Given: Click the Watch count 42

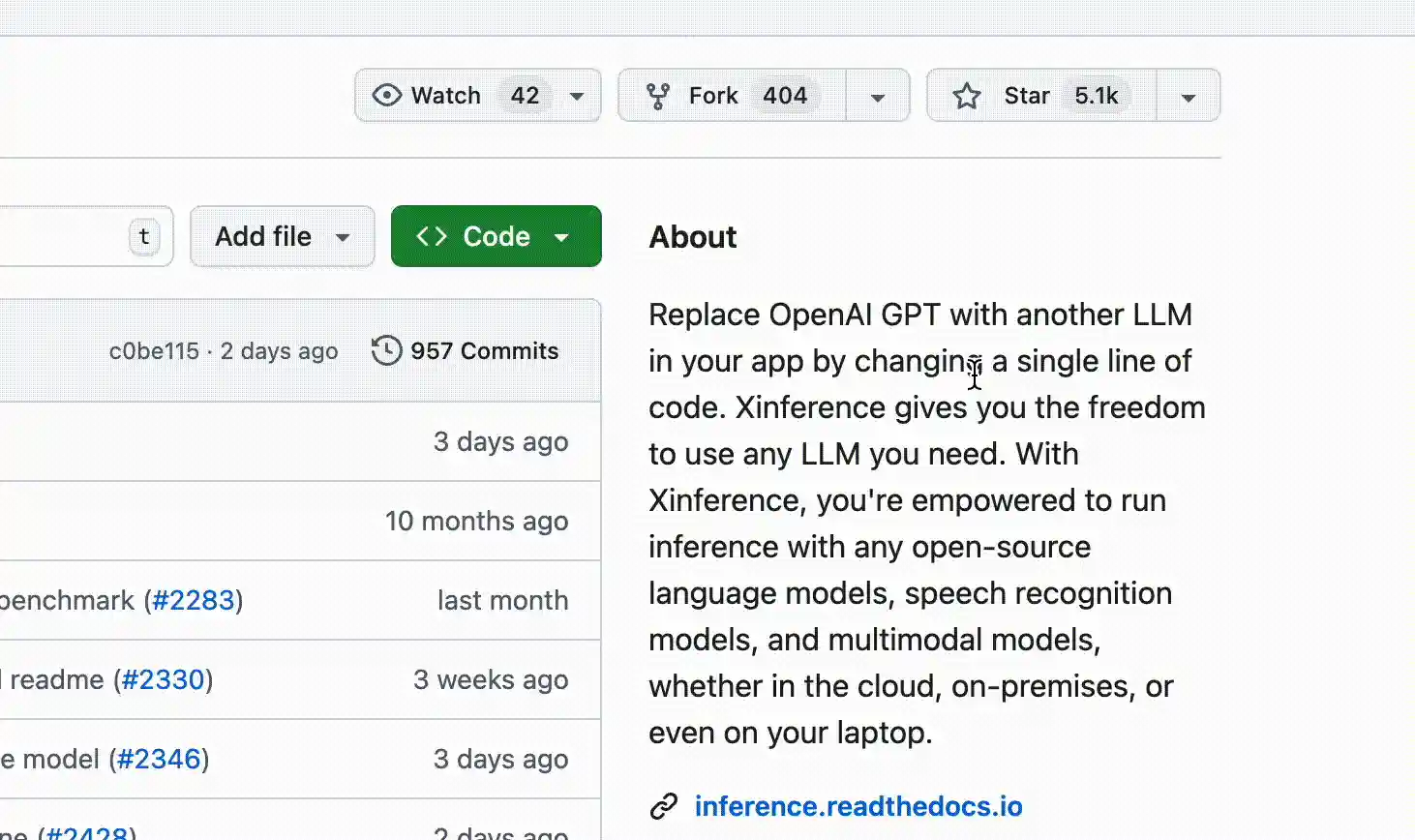Looking at the screenshot, I should (525, 96).
